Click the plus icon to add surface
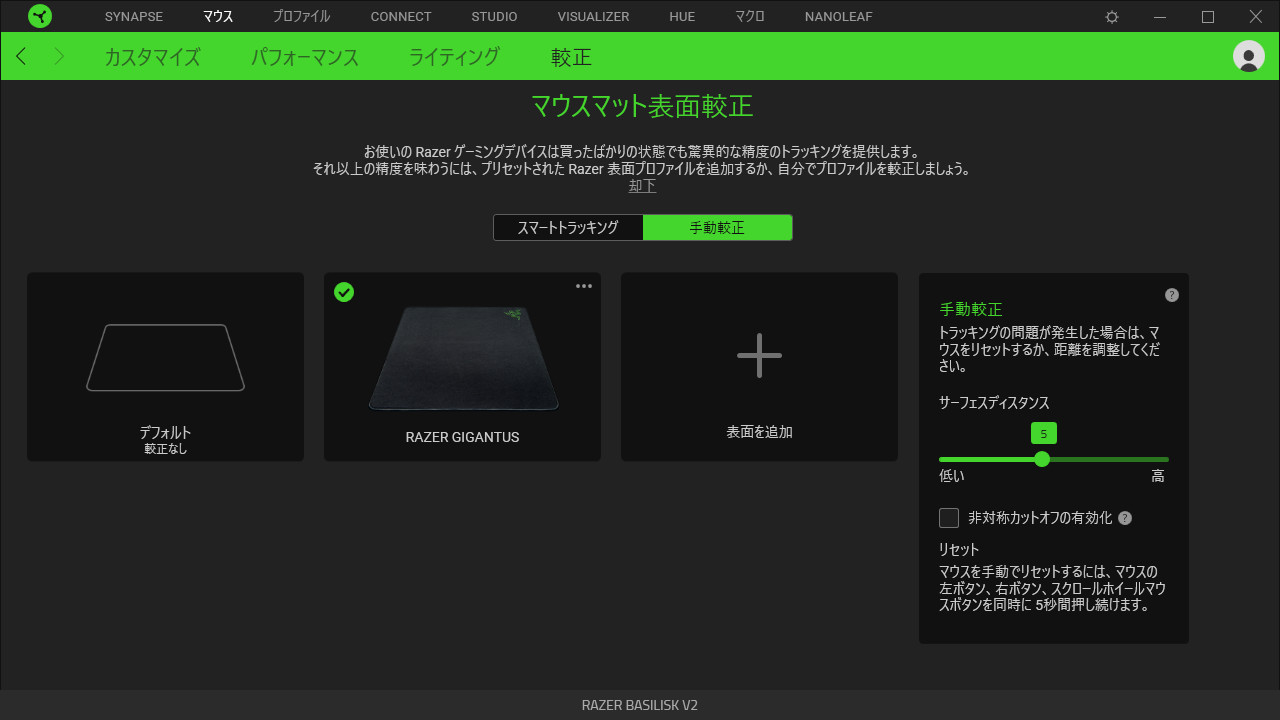The height and width of the screenshot is (720, 1280). pos(759,355)
